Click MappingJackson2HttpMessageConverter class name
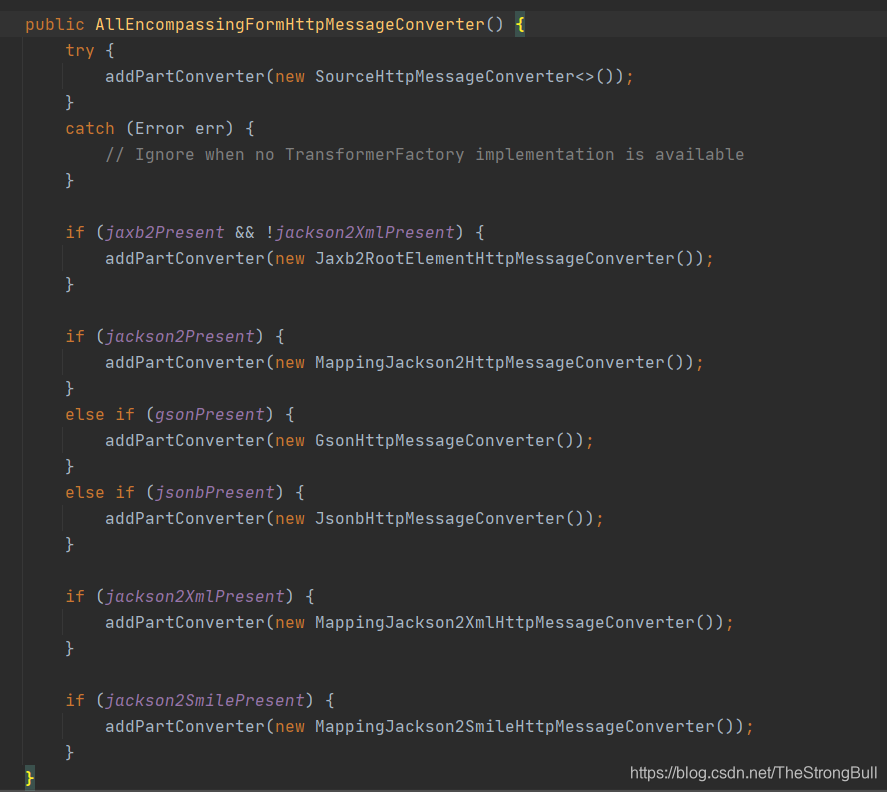Screen dimensions: 887x792 coord(489,363)
